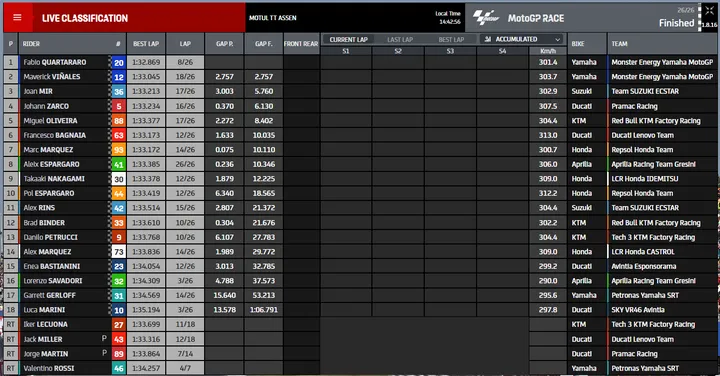Click the MotoGP logo
The width and height of the screenshot is (720, 376).
(486, 18)
